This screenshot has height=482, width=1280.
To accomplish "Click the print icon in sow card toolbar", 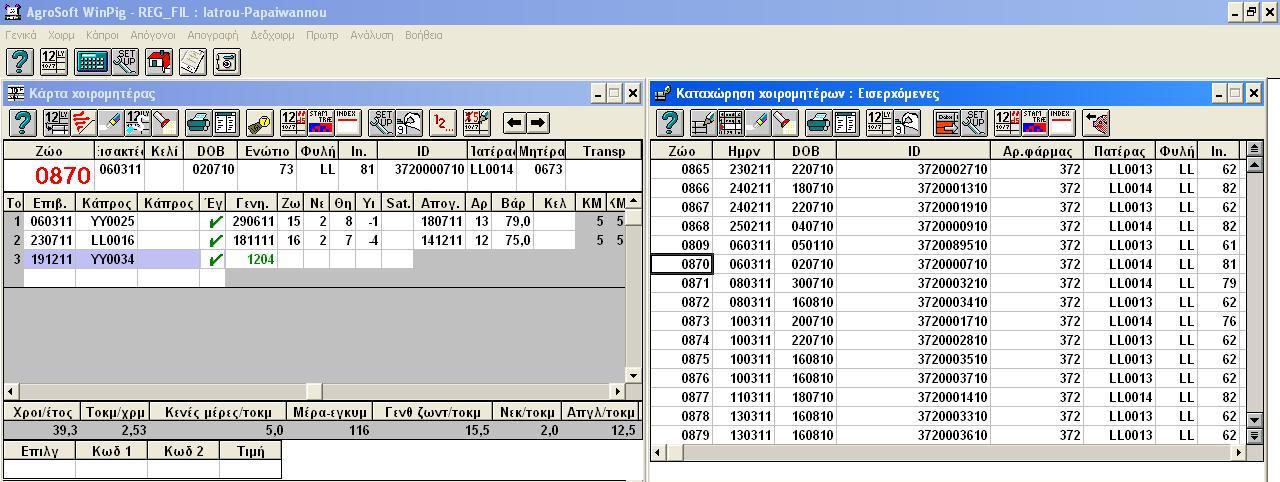I will 198,123.
